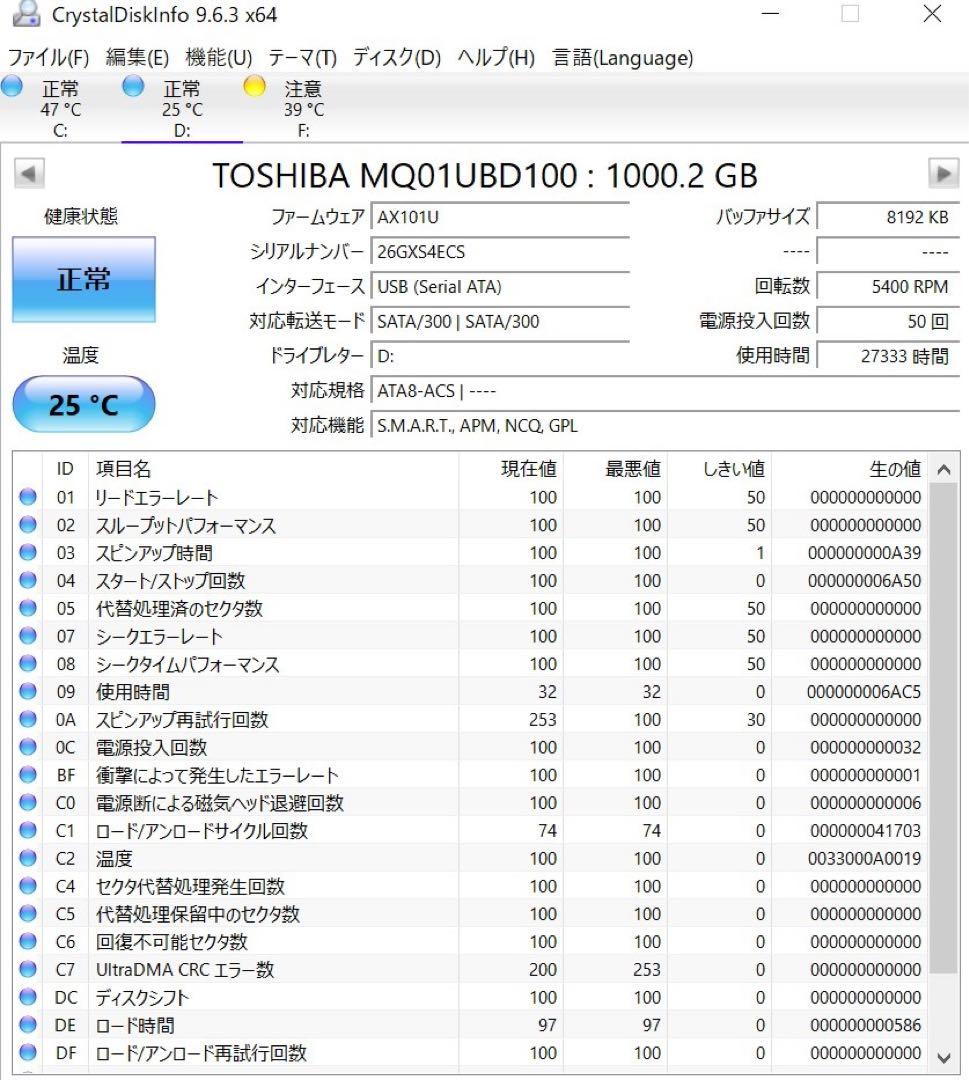Click the 25 °C temperature button
Screen dimensions: 969x1080
pos(84,404)
